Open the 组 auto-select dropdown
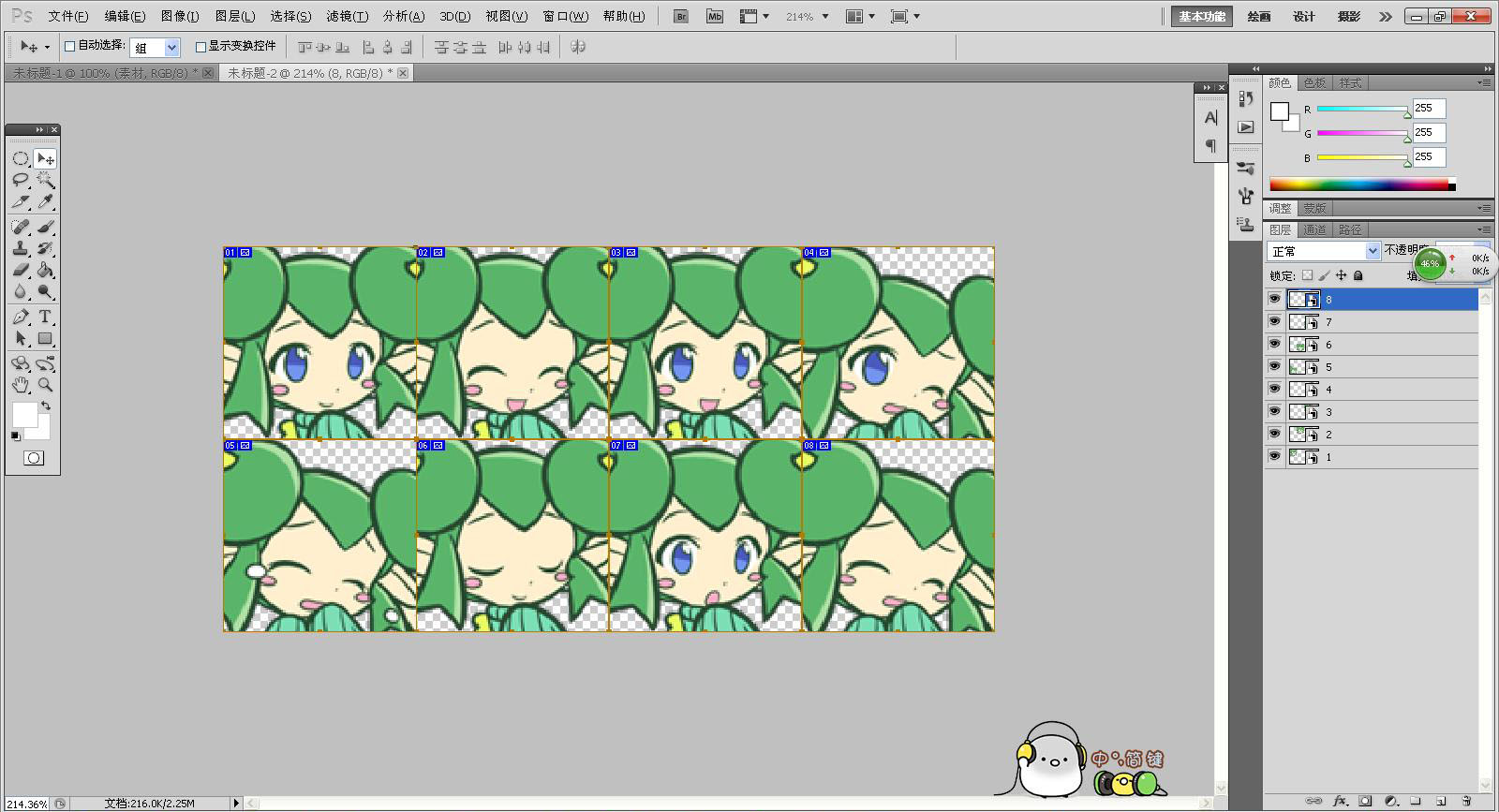The width and height of the screenshot is (1499, 812). [x=156, y=47]
